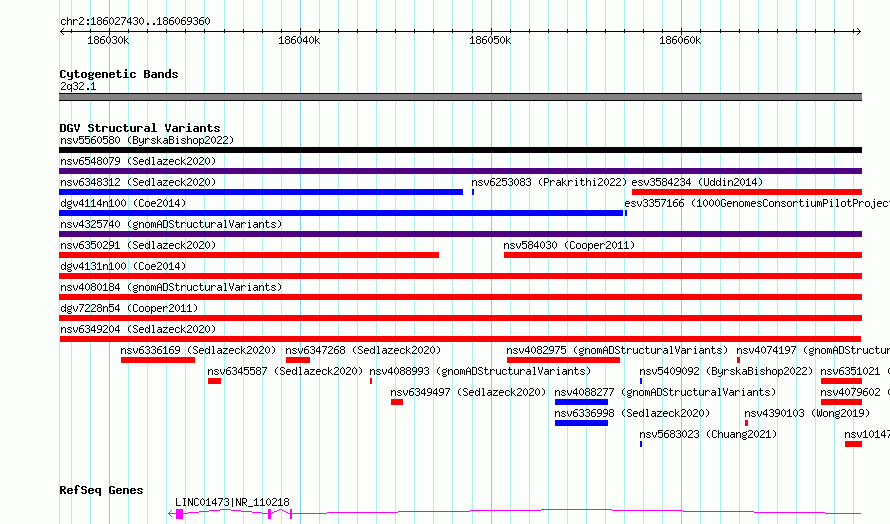Click the right arrow of the ruler
The image size is (890, 524).
coord(858,32)
